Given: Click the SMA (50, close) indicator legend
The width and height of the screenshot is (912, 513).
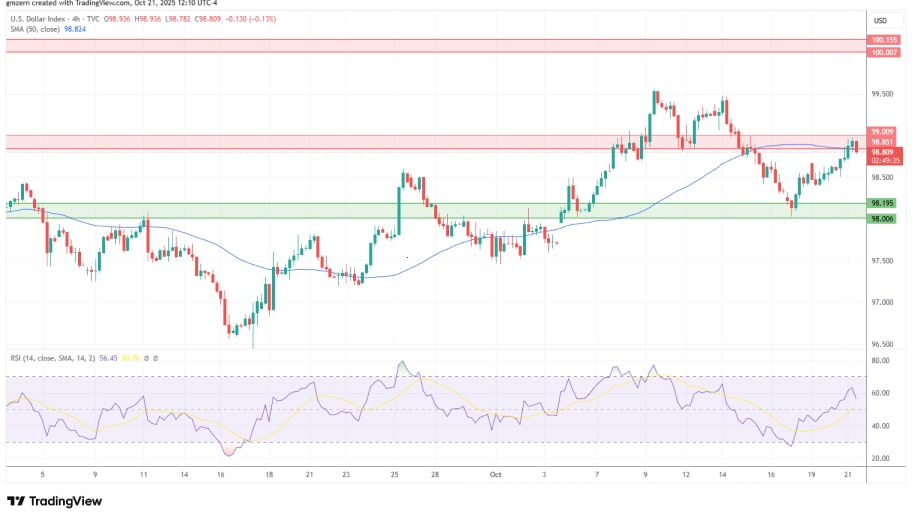Looking at the screenshot, I should 32,30.
